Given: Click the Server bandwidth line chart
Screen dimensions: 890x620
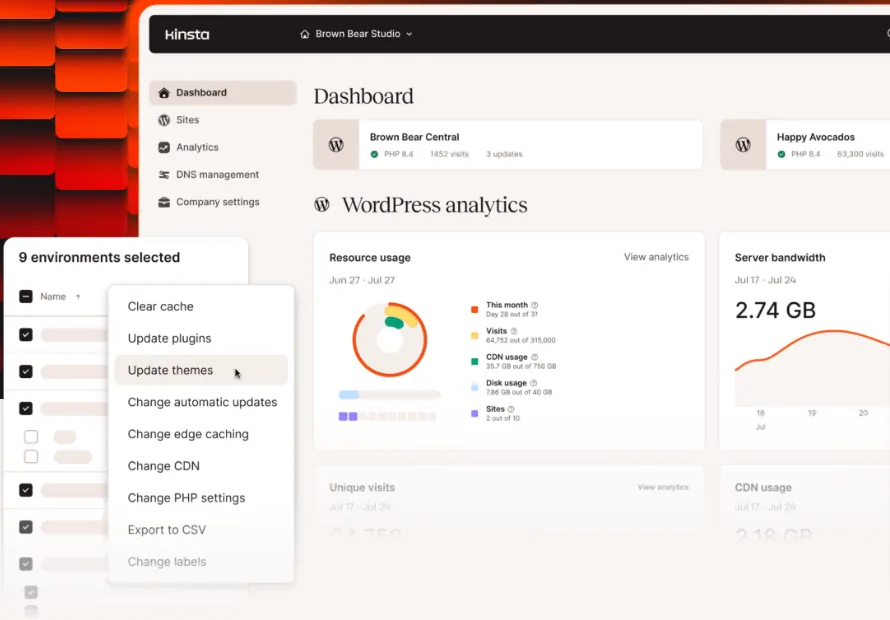Looking at the screenshot, I should point(812,368).
